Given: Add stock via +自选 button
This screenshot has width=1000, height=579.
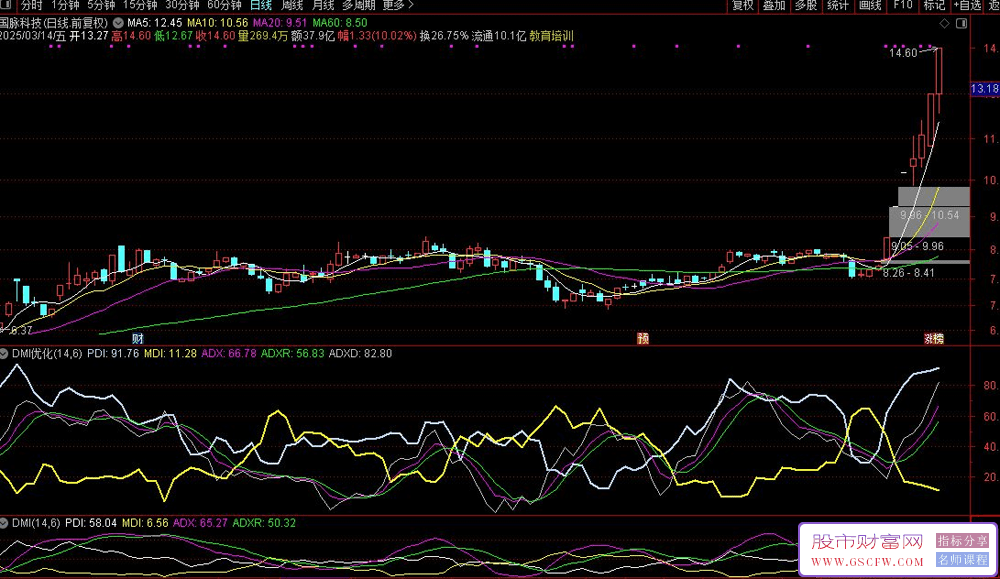Looking at the screenshot, I should [967, 6].
